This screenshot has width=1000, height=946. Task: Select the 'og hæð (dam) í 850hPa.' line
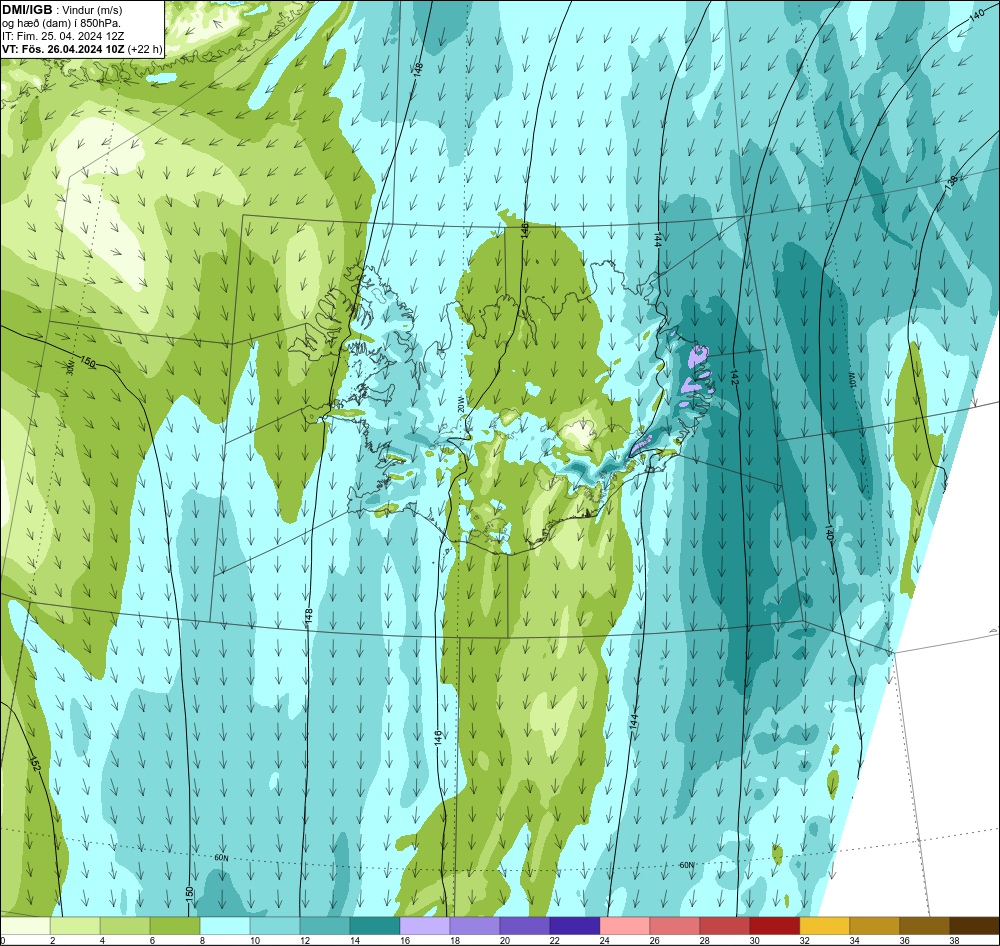tap(62, 23)
